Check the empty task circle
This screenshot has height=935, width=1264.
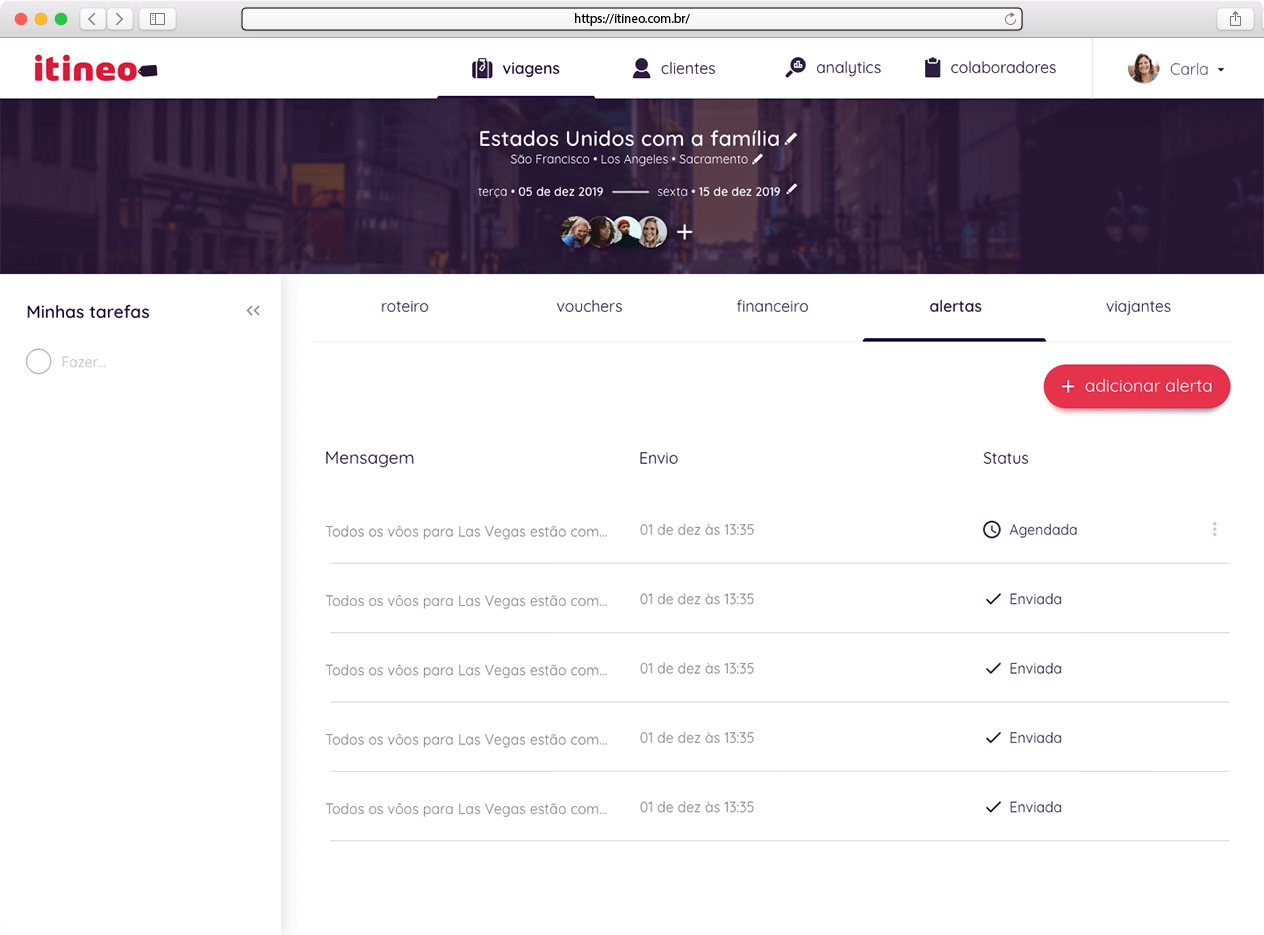tap(38, 362)
